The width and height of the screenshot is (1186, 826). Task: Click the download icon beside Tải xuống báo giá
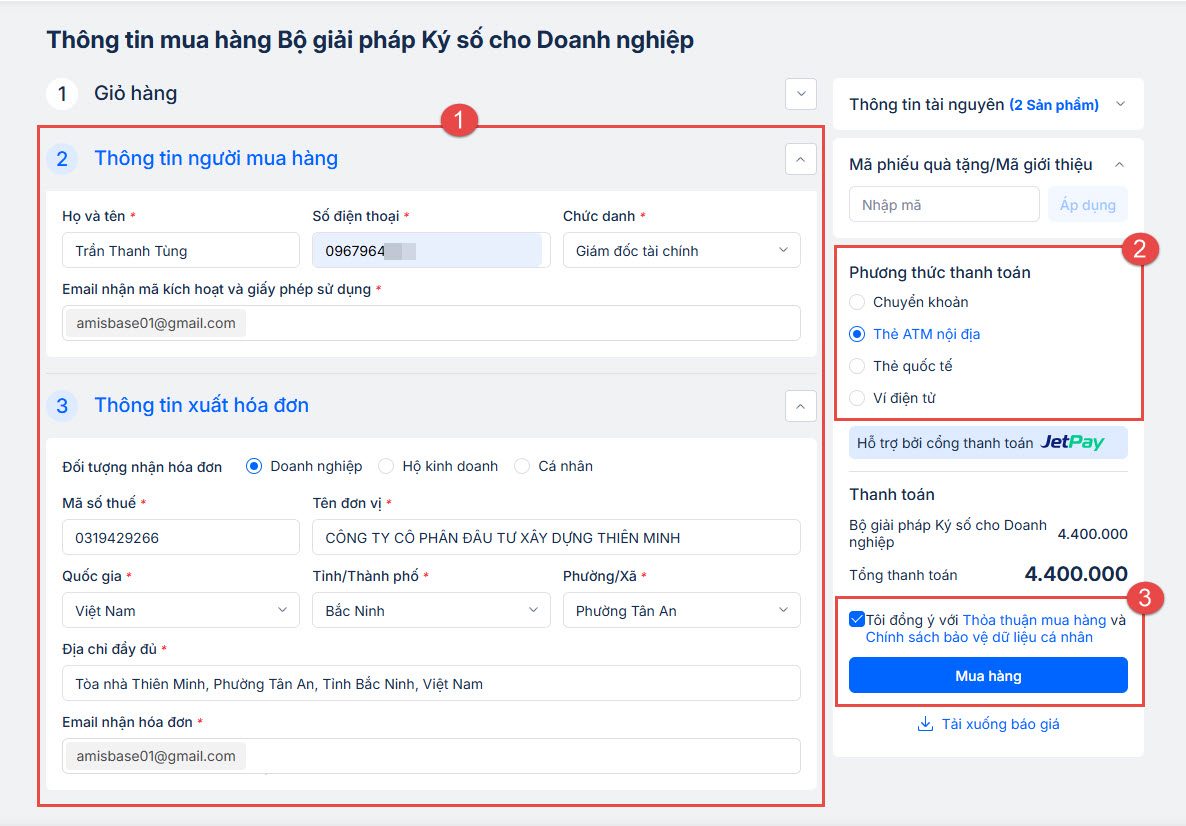coord(925,724)
